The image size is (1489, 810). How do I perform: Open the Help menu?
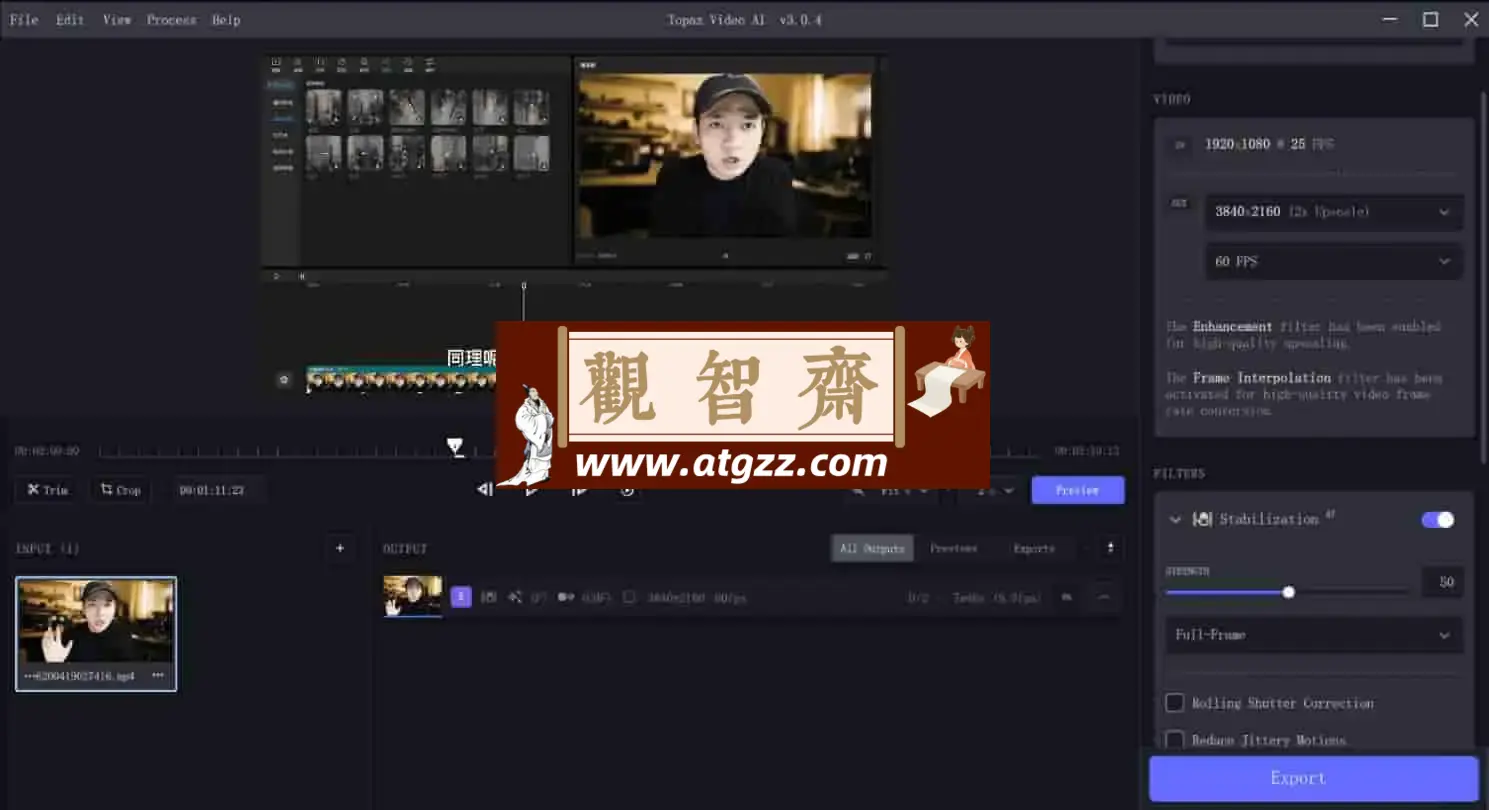(x=226, y=20)
